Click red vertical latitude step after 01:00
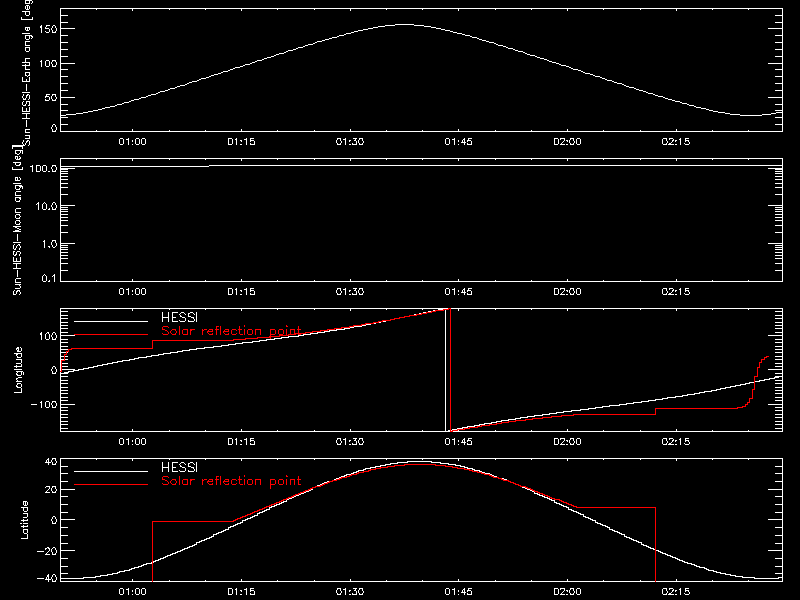800x600 pixels. pyautogui.click(x=153, y=551)
